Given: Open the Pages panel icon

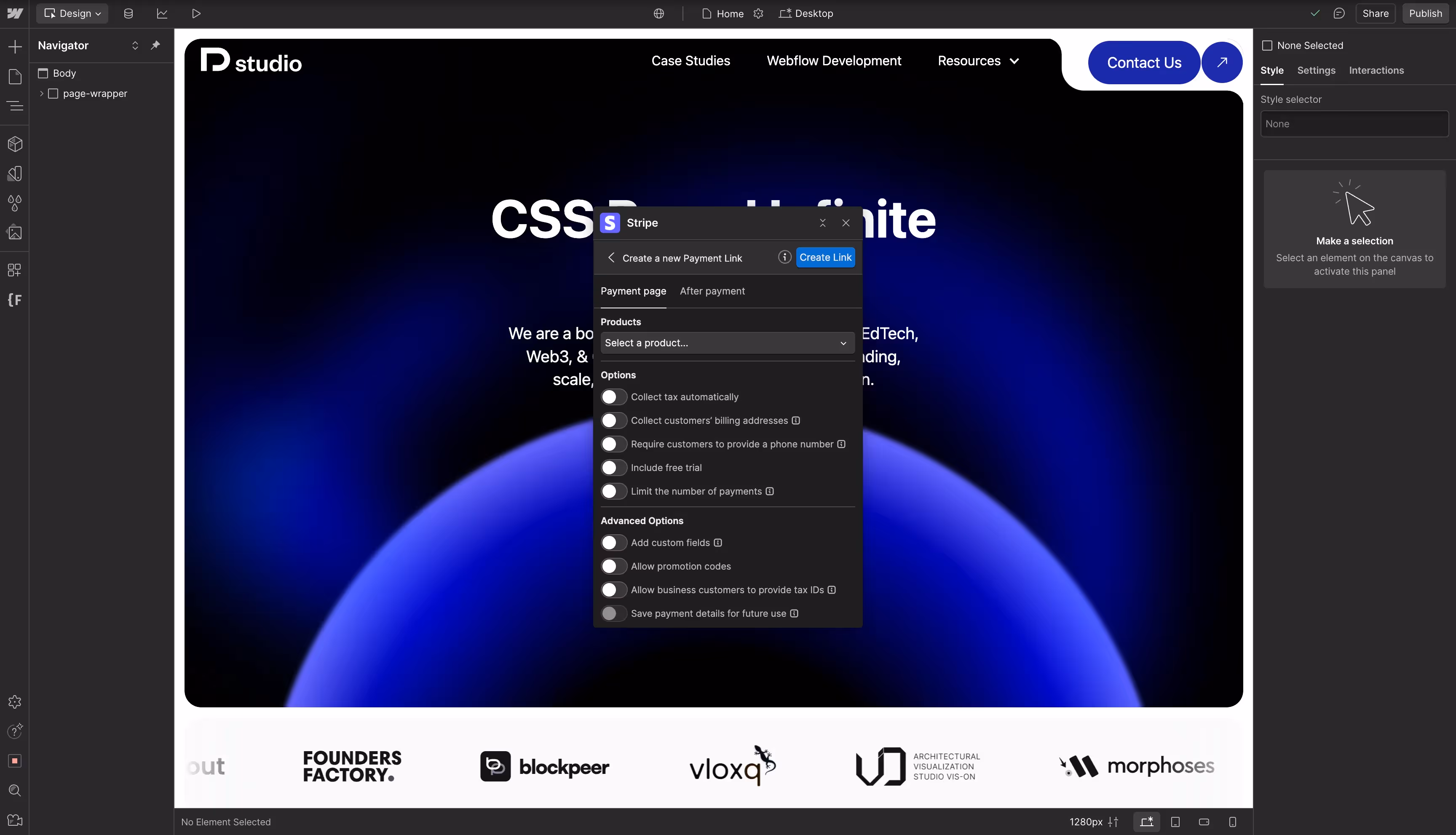Looking at the screenshot, I should click(x=15, y=76).
